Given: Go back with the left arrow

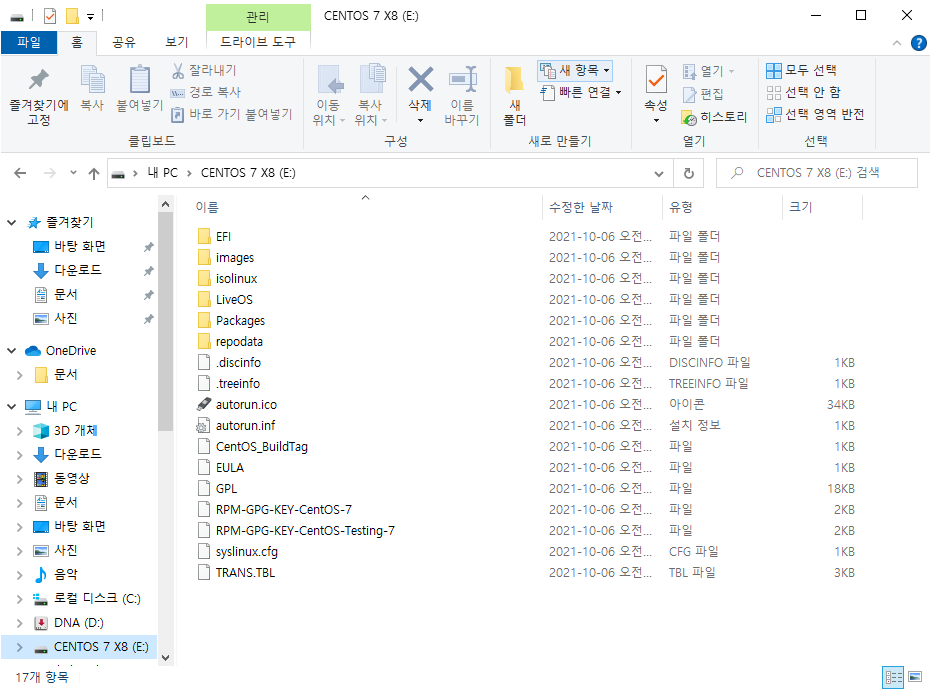Looking at the screenshot, I should click(x=20, y=173).
